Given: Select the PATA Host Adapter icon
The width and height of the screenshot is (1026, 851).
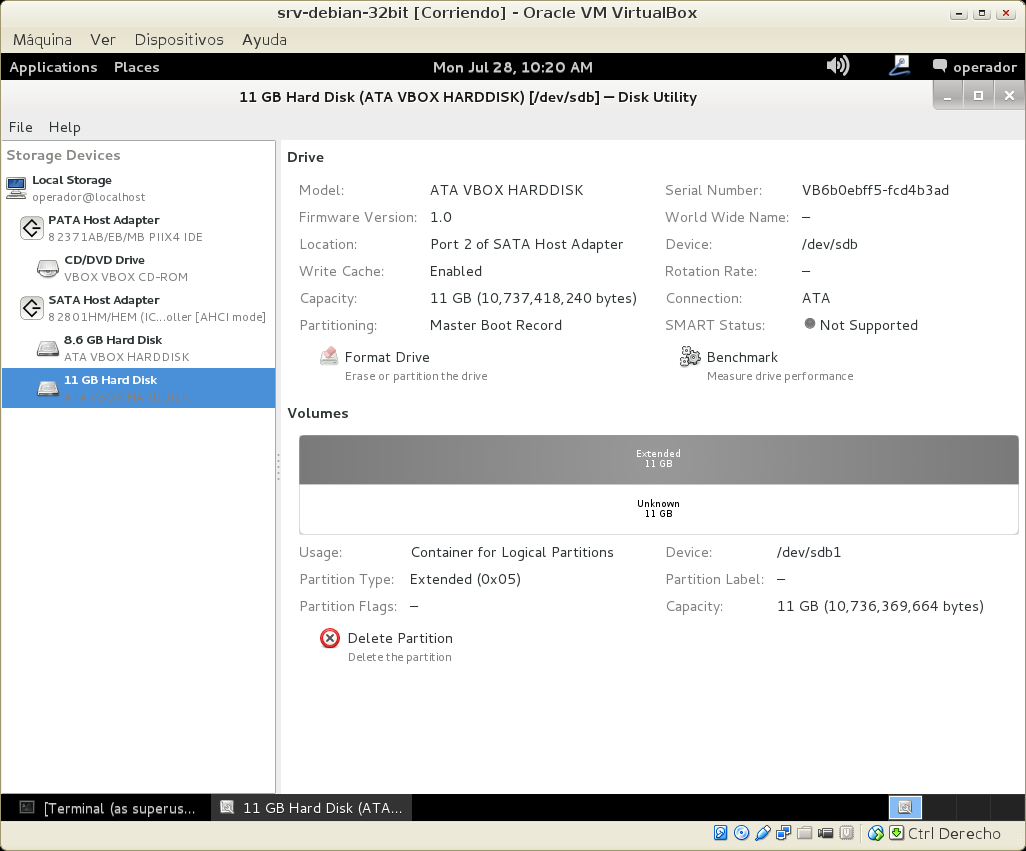Looking at the screenshot, I should (x=31, y=228).
